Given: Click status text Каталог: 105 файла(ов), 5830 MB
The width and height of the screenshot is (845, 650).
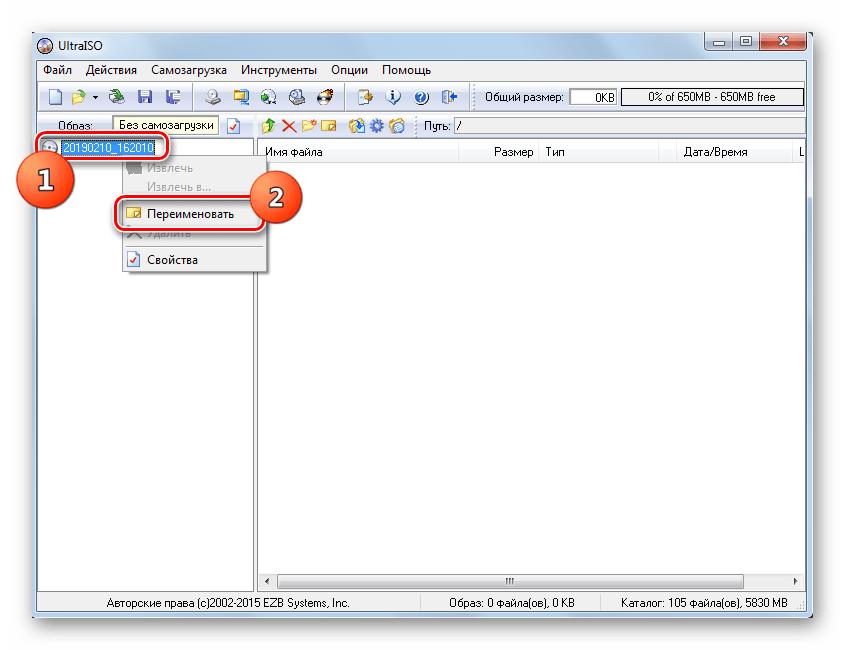Looking at the screenshot, I should (704, 603).
